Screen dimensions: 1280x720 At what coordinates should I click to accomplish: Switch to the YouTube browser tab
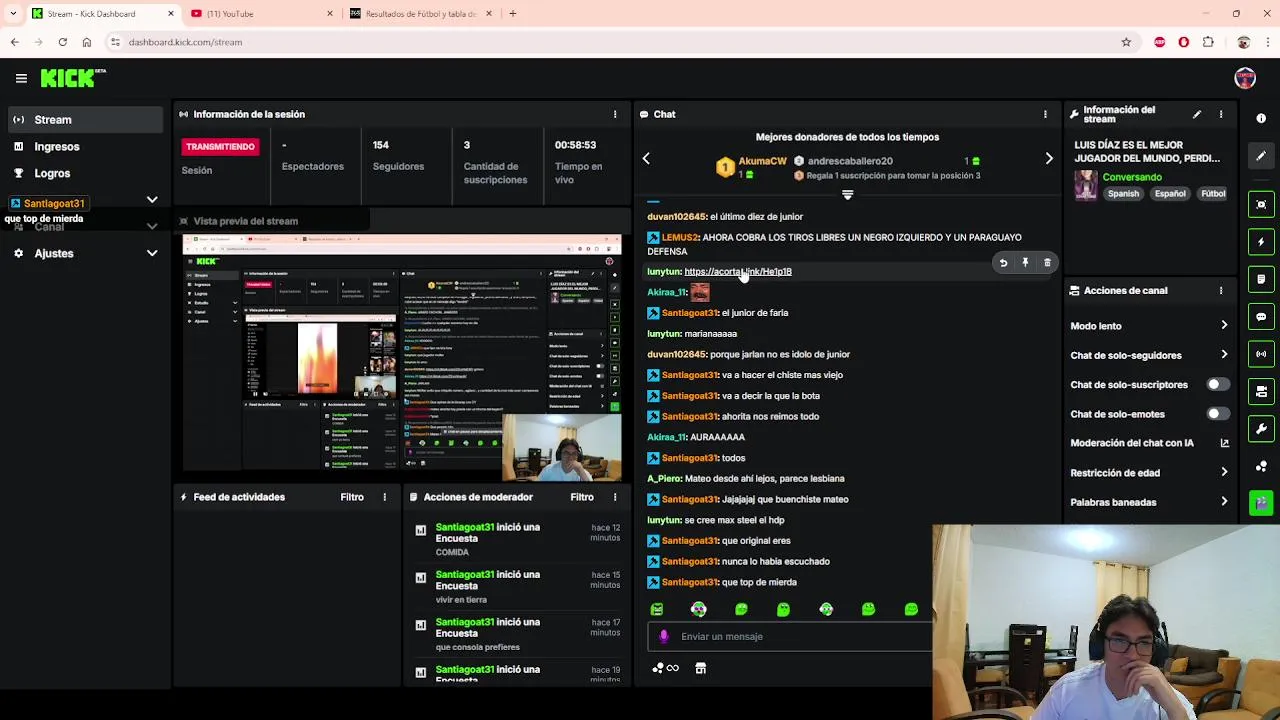click(x=260, y=14)
